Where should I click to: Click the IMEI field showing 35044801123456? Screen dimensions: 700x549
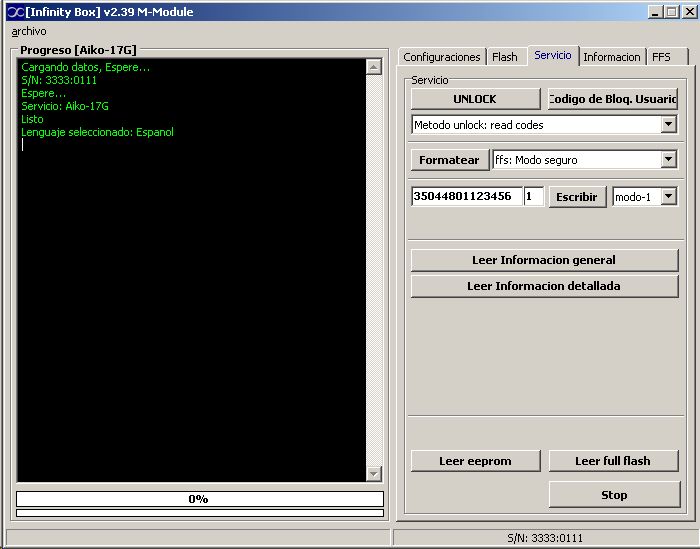click(x=467, y=196)
